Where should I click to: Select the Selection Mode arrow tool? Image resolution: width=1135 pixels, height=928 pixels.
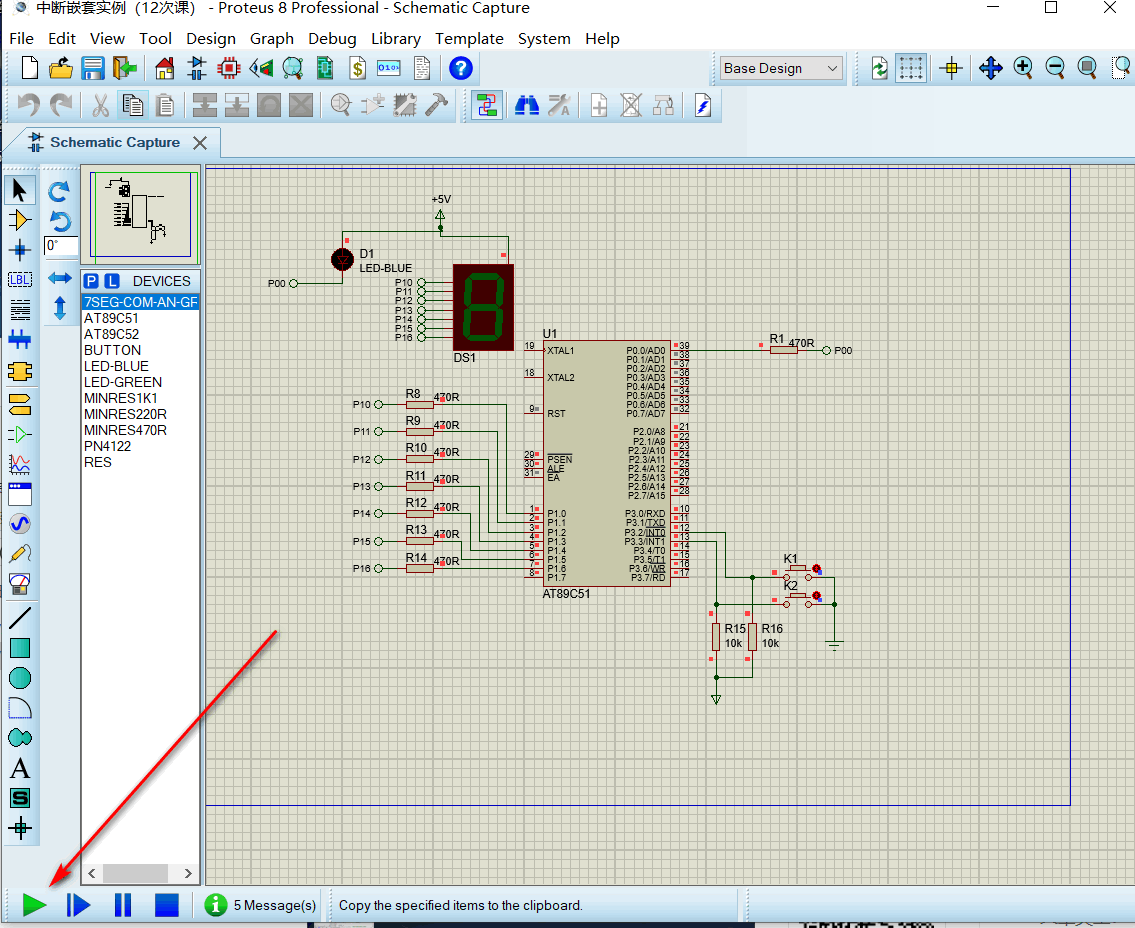20,190
